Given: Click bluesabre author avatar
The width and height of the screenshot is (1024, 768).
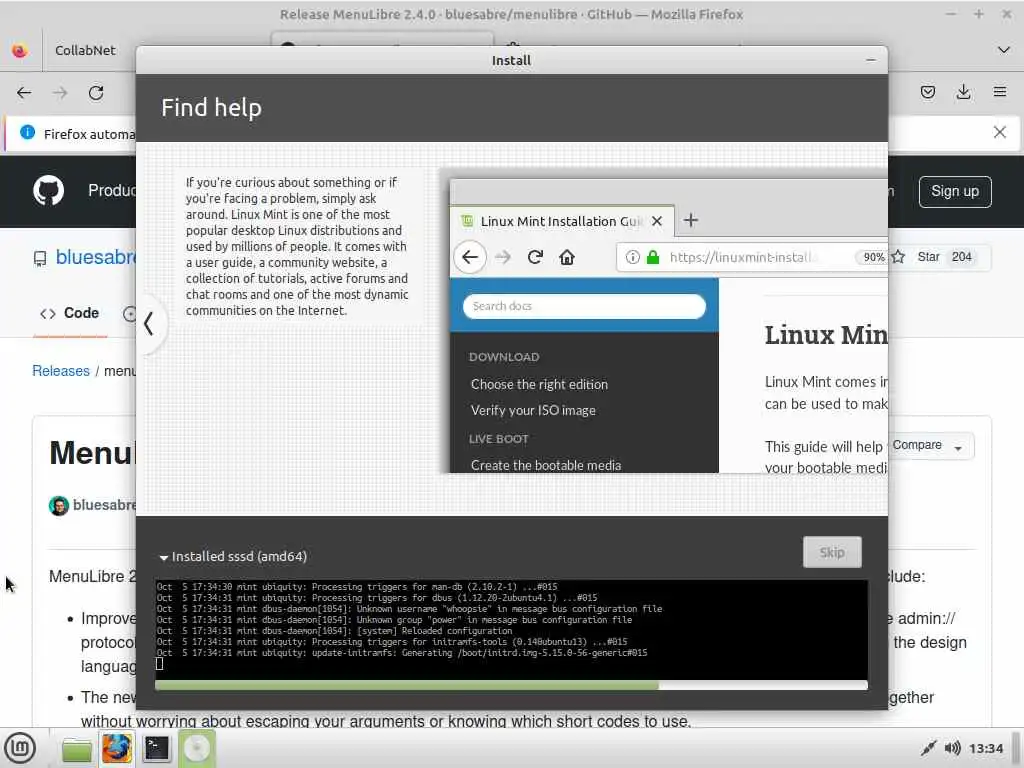Looking at the screenshot, I should [x=59, y=505].
